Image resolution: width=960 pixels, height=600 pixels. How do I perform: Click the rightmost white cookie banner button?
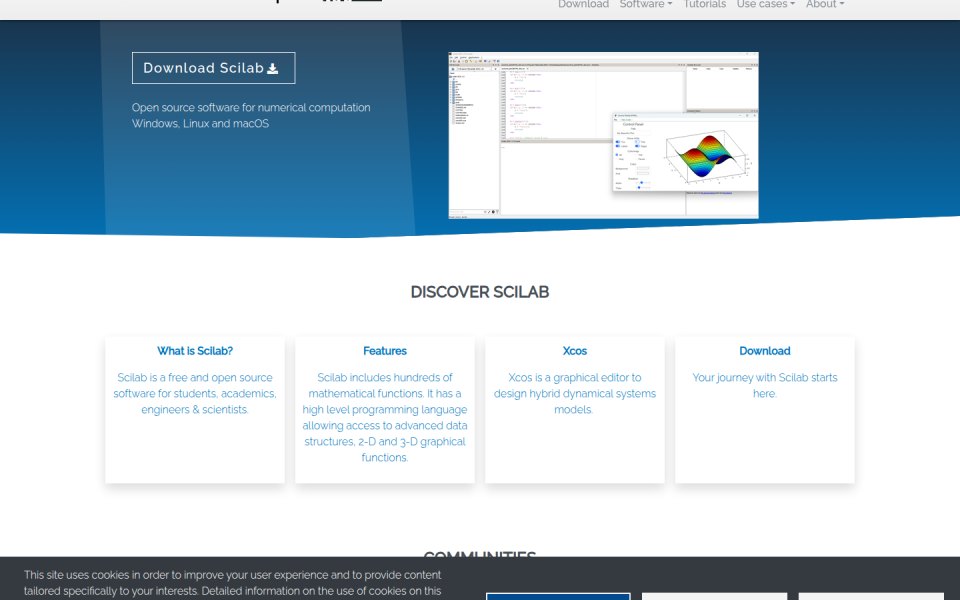click(871, 596)
